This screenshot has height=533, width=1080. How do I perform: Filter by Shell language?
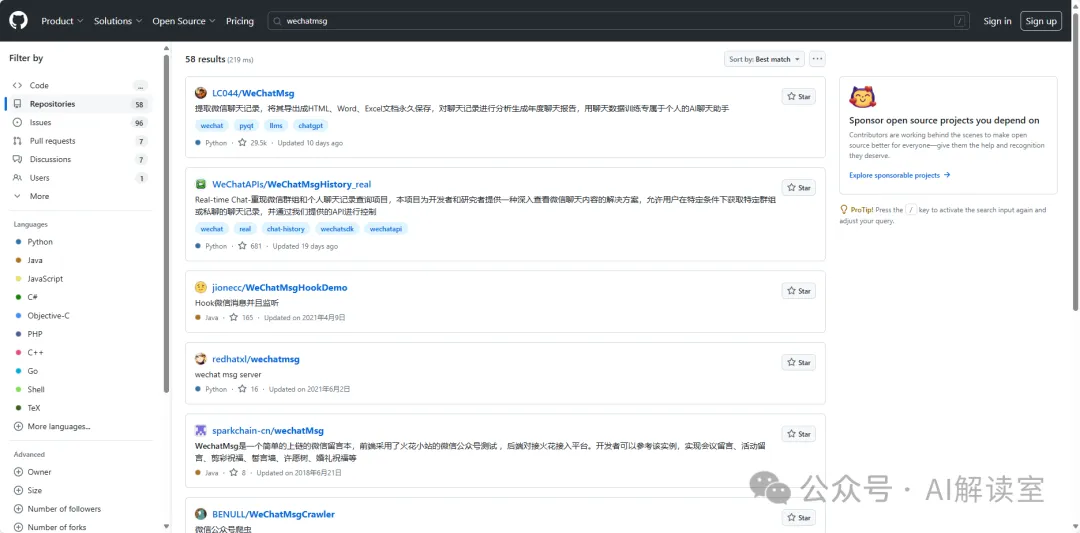(36, 389)
